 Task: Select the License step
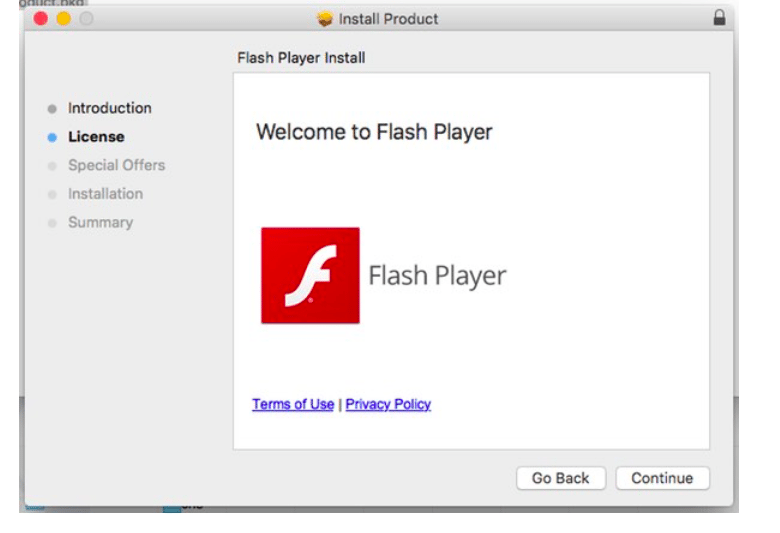click(x=96, y=137)
